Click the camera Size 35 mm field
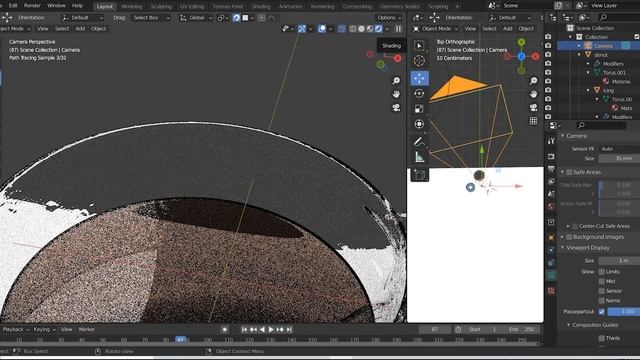This screenshot has width=640, height=360. (x=619, y=158)
